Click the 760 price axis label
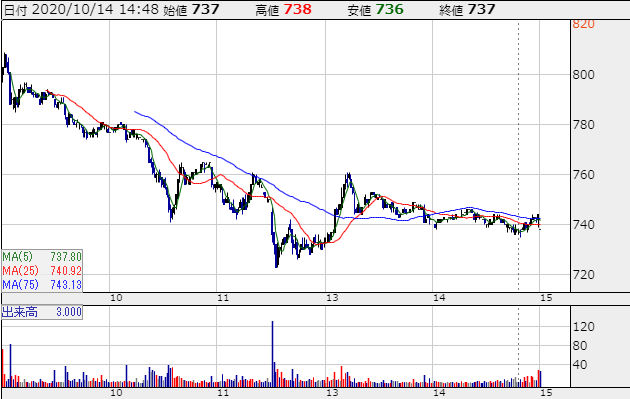This screenshot has width=630, height=399. coord(583,175)
